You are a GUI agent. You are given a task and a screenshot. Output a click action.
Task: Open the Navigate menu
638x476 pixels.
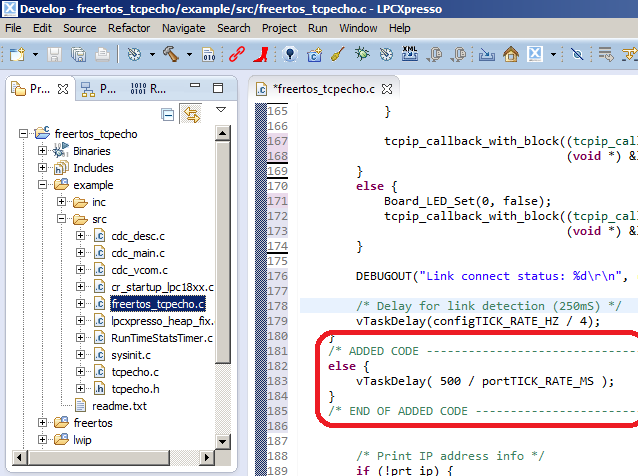(x=183, y=28)
